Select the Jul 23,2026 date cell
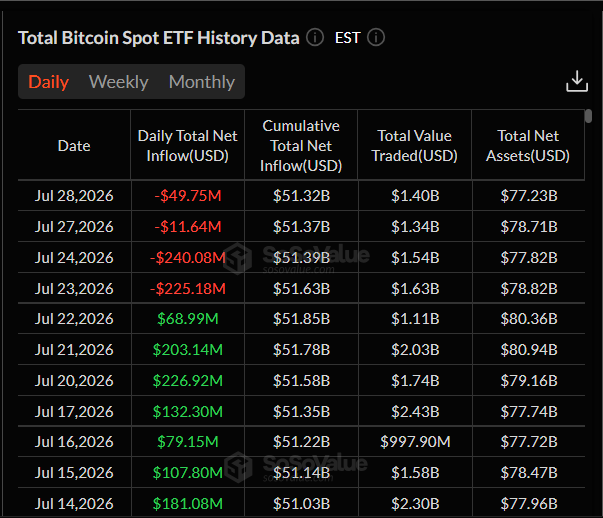Viewport: 603px width, 518px height. coord(74,288)
